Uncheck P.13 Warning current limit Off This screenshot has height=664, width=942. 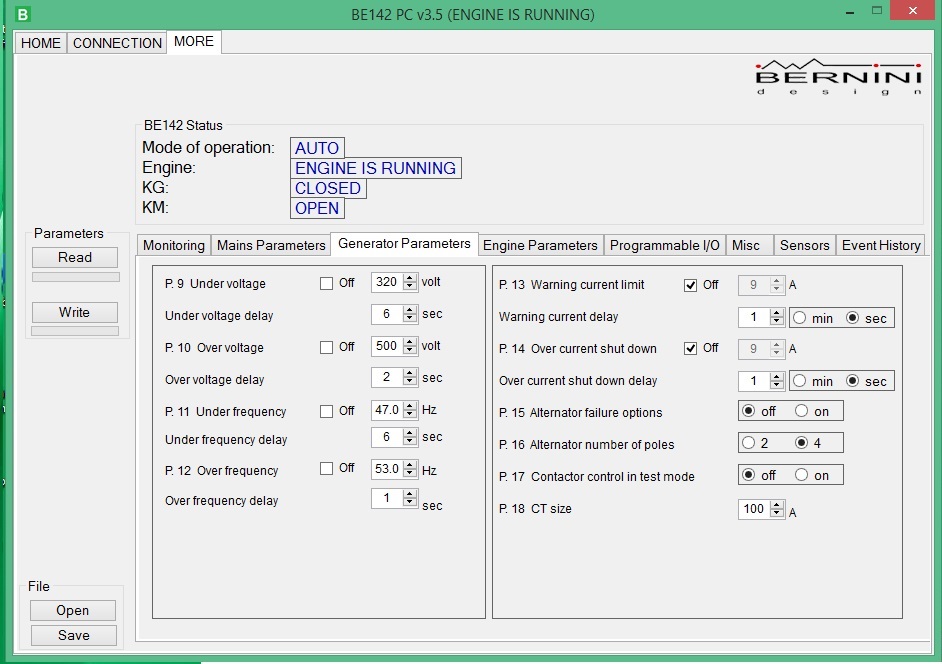pyautogui.click(x=690, y=285)
